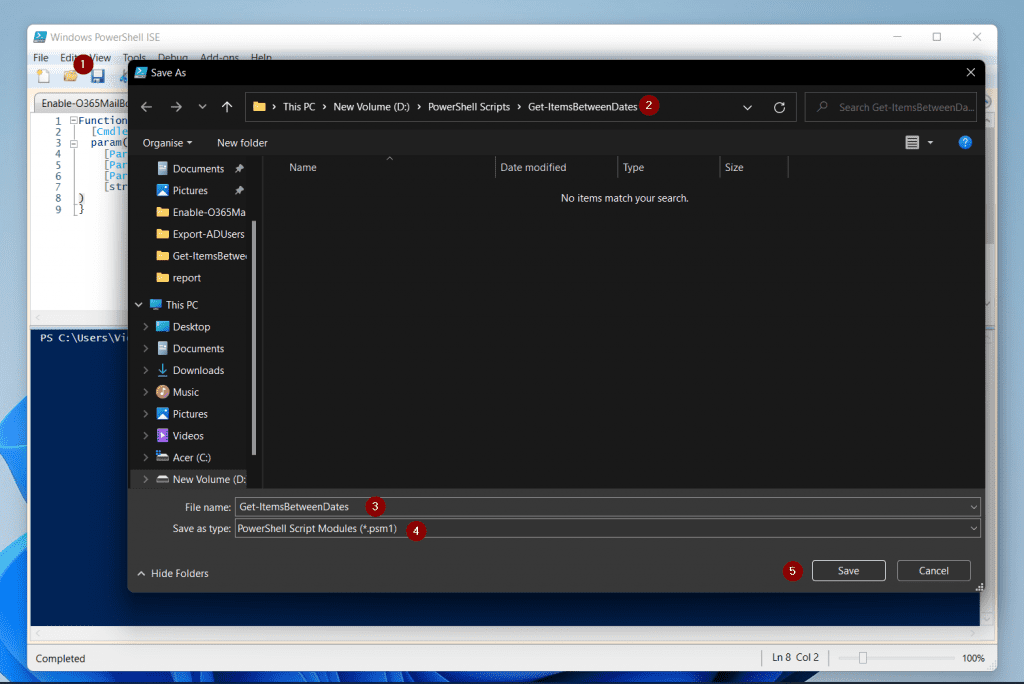Open the File menu in PowerShell ISE

pyautogui.click(x=40, y=57)
